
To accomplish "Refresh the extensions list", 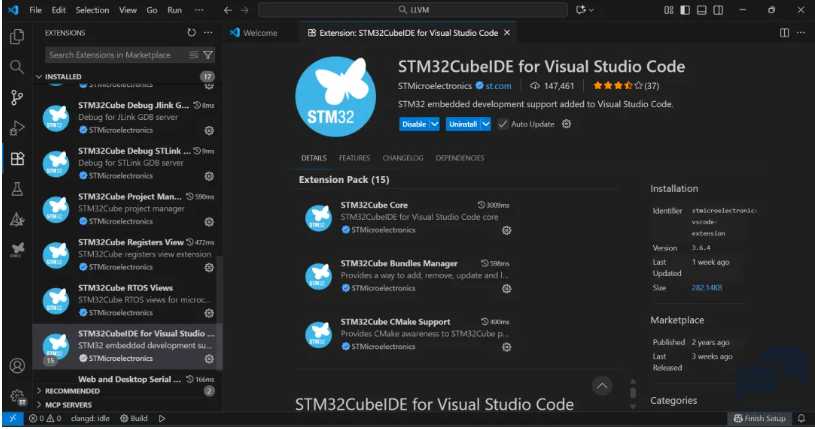I will (191, 32).
